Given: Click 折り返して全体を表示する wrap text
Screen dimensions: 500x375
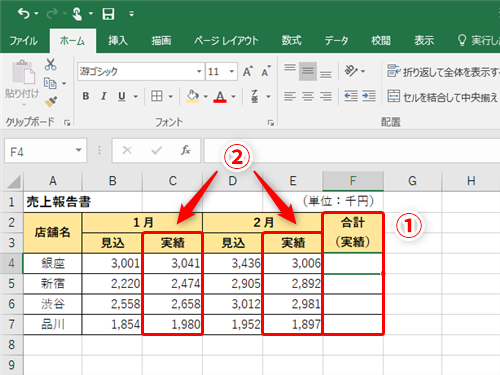Looking at the screenshot, I should (x=443, y=71).
